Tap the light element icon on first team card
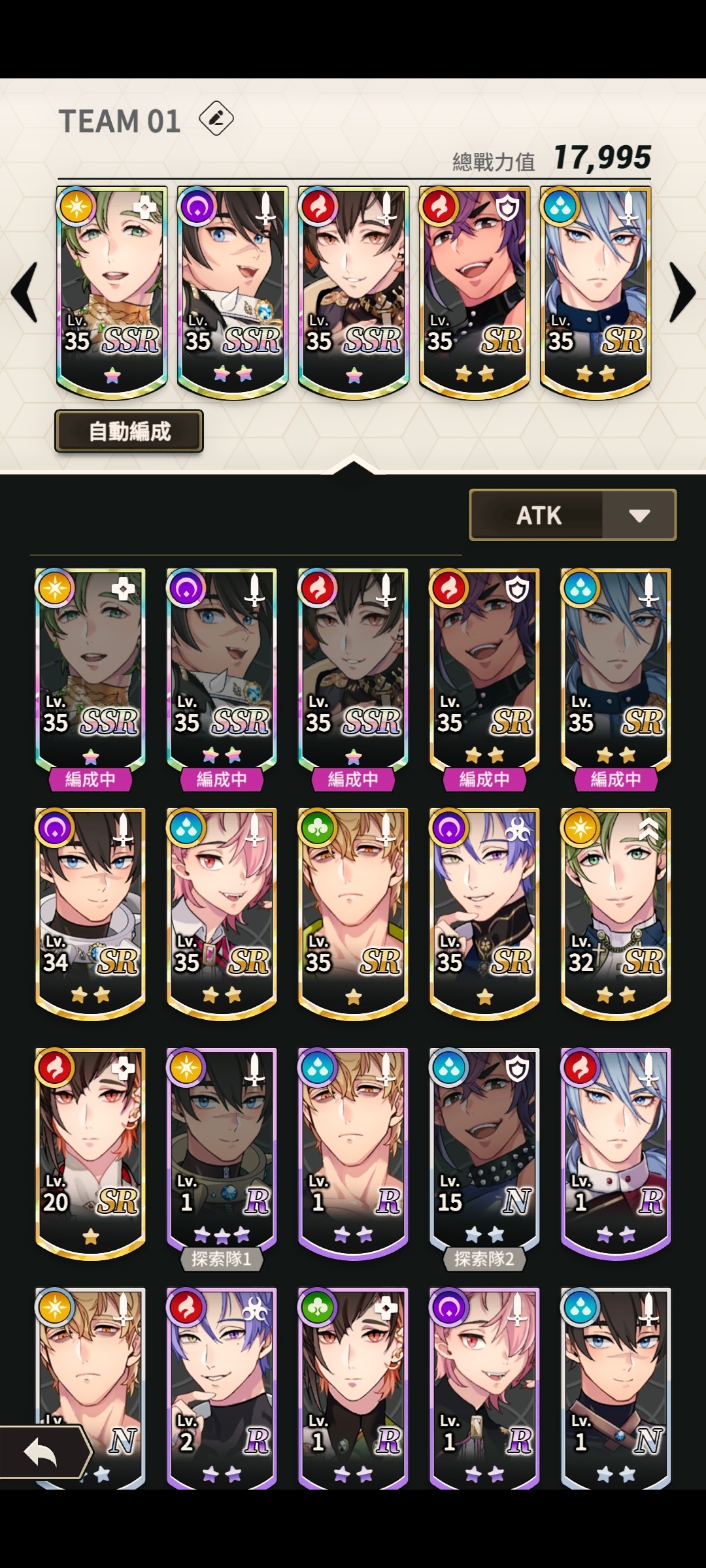Image resolution: width=706 pixels, height=1568 pixels. (76, 206)
